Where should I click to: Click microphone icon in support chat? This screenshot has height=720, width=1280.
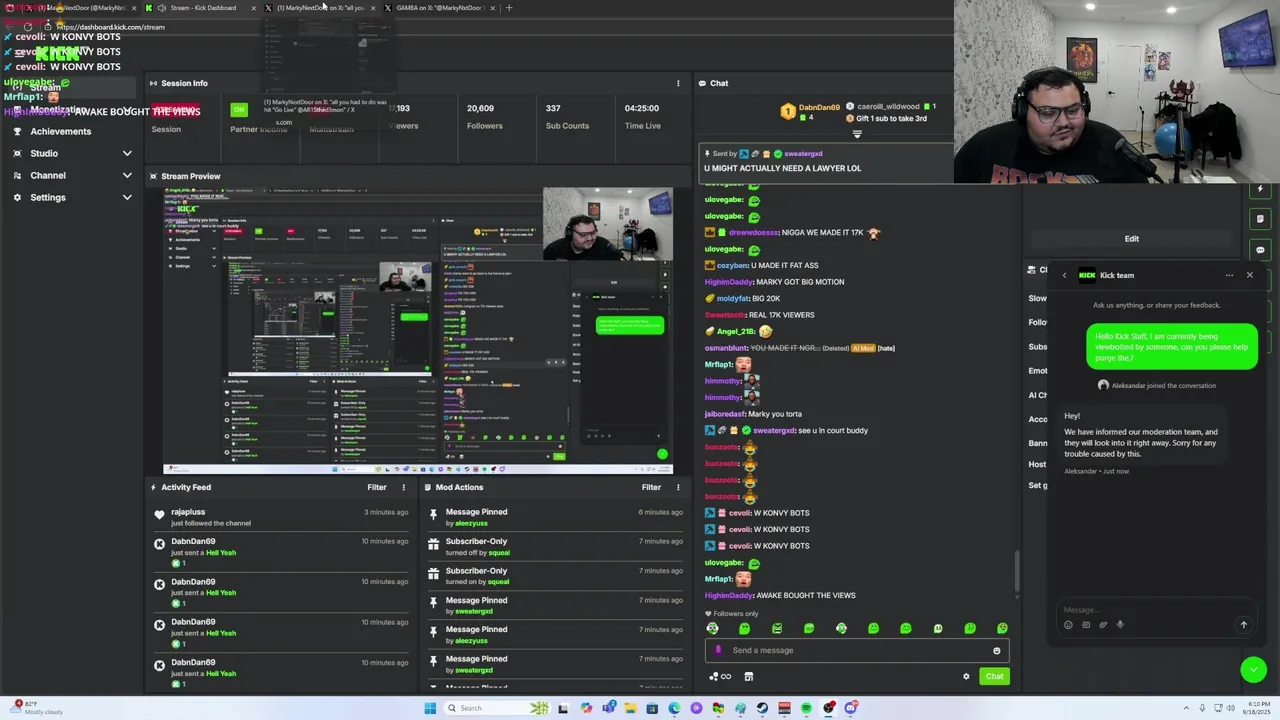coord(1120,625)
